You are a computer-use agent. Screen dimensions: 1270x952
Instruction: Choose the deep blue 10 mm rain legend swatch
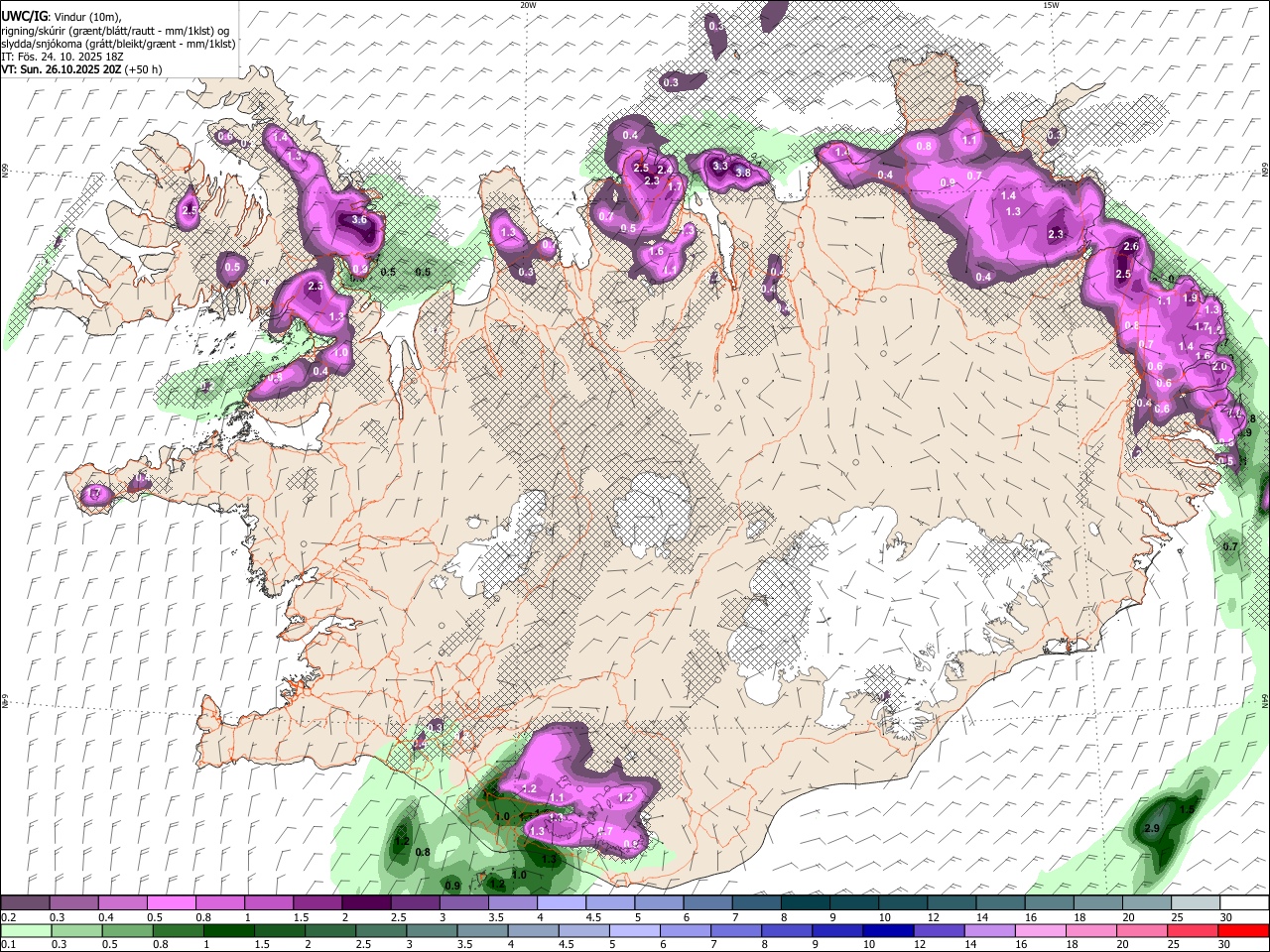tap(887, 931)
